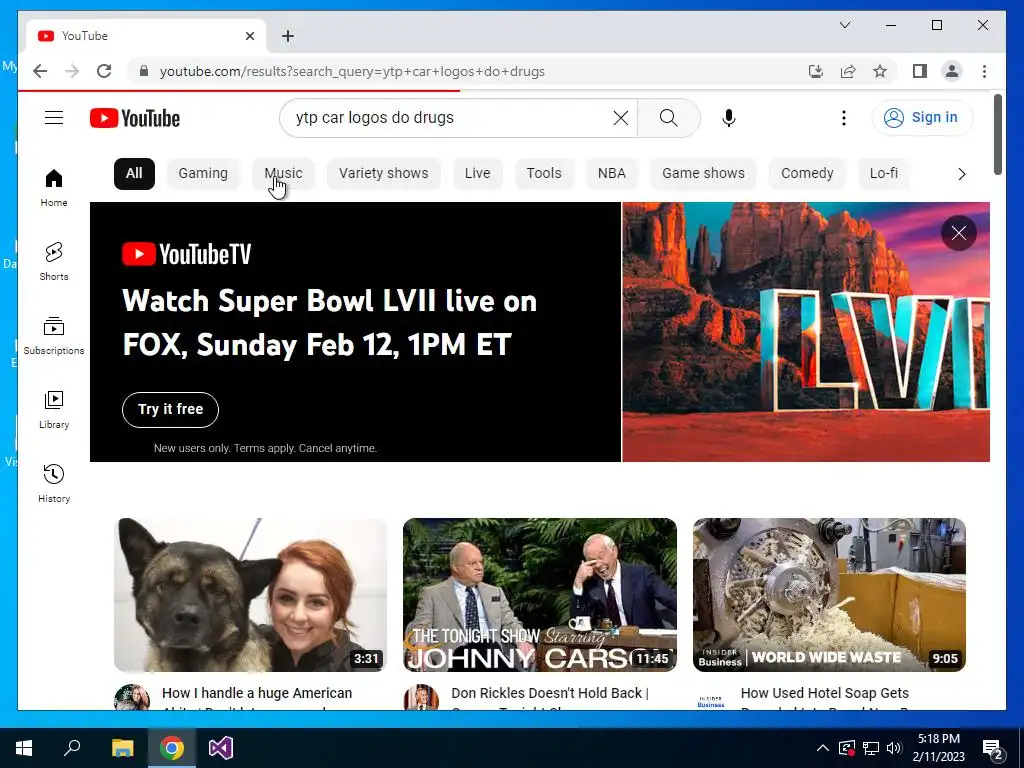Open a new tab with plus button
1024x768 pixels.
click(288, 36)
